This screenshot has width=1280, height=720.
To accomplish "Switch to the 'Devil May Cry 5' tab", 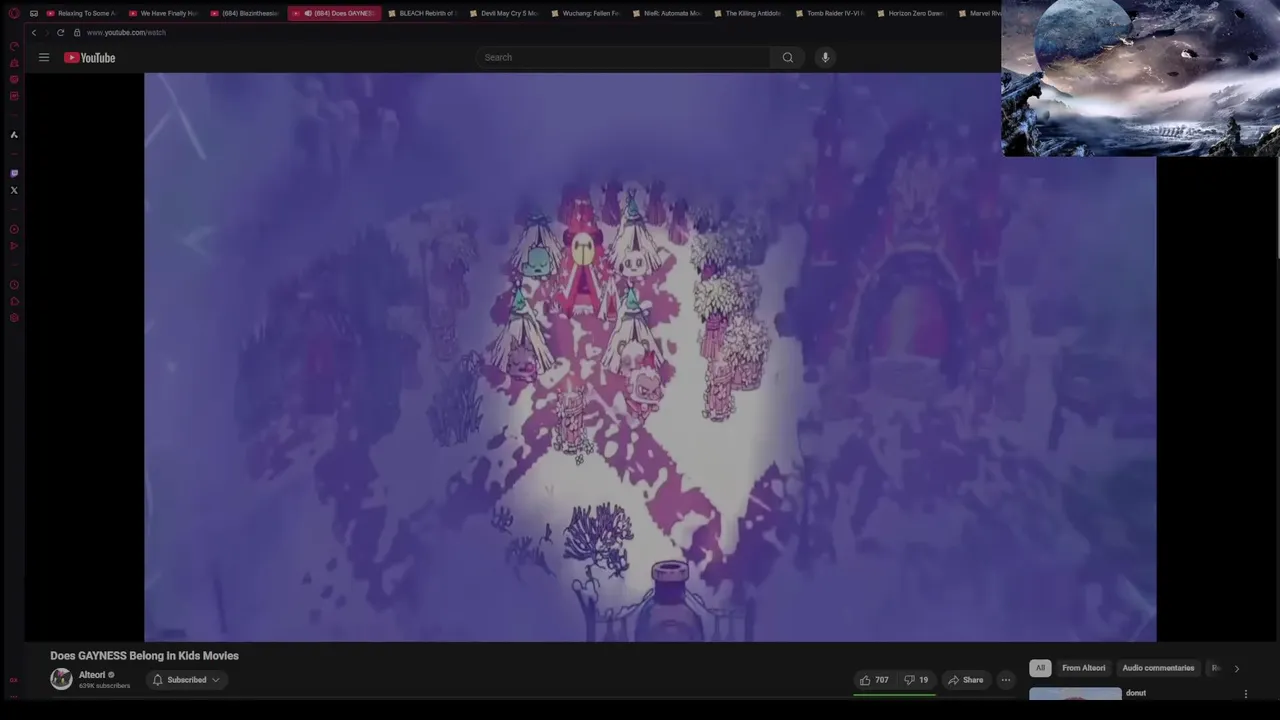I will (x=505, y=13).
